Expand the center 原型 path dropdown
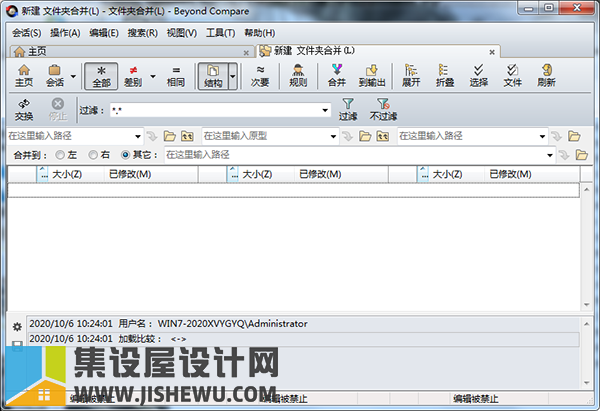 (x=333, y=136)
